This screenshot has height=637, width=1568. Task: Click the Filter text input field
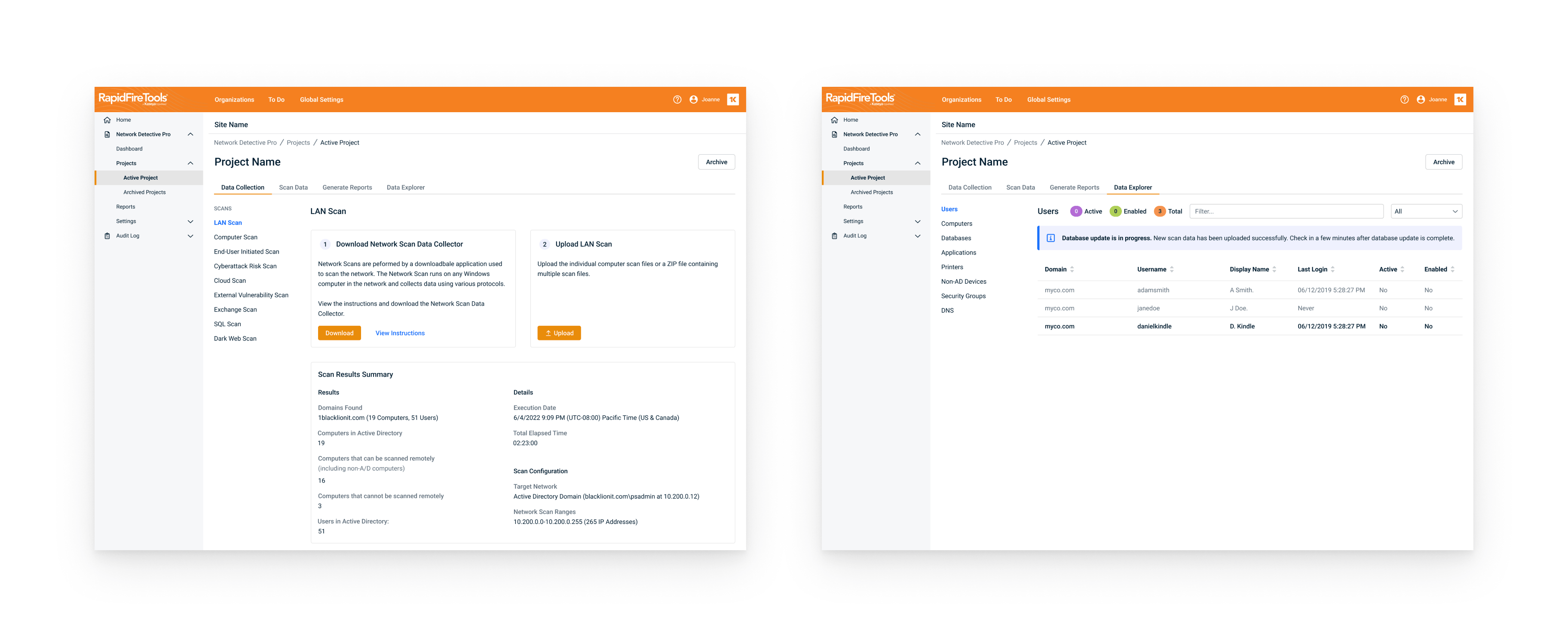coord(1286,211)
